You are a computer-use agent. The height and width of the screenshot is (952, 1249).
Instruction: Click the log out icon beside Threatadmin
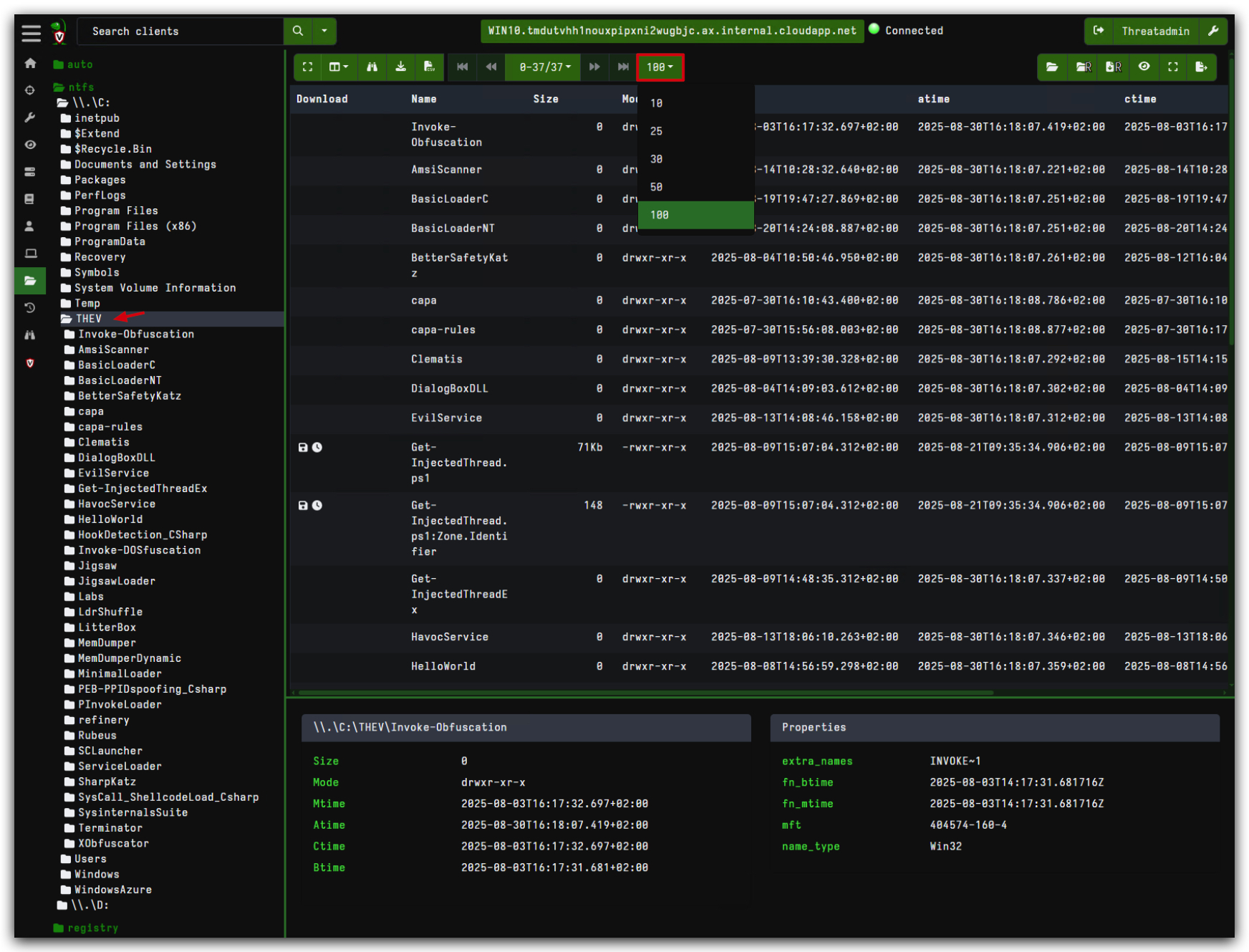pos(1099,31)
